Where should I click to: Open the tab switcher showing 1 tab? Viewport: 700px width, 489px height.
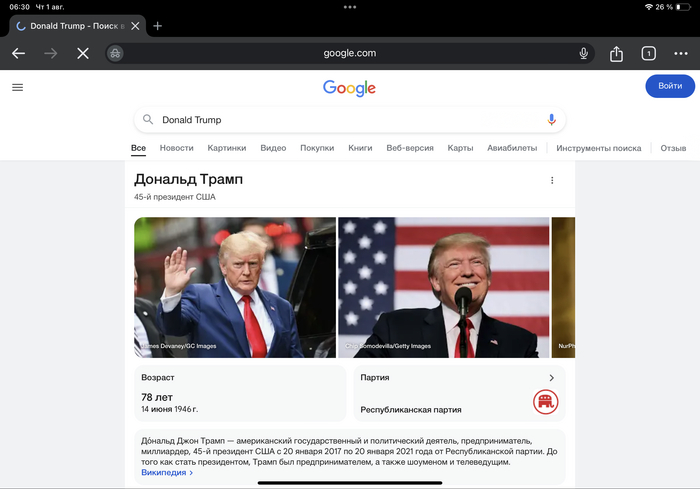coord(648,54)
